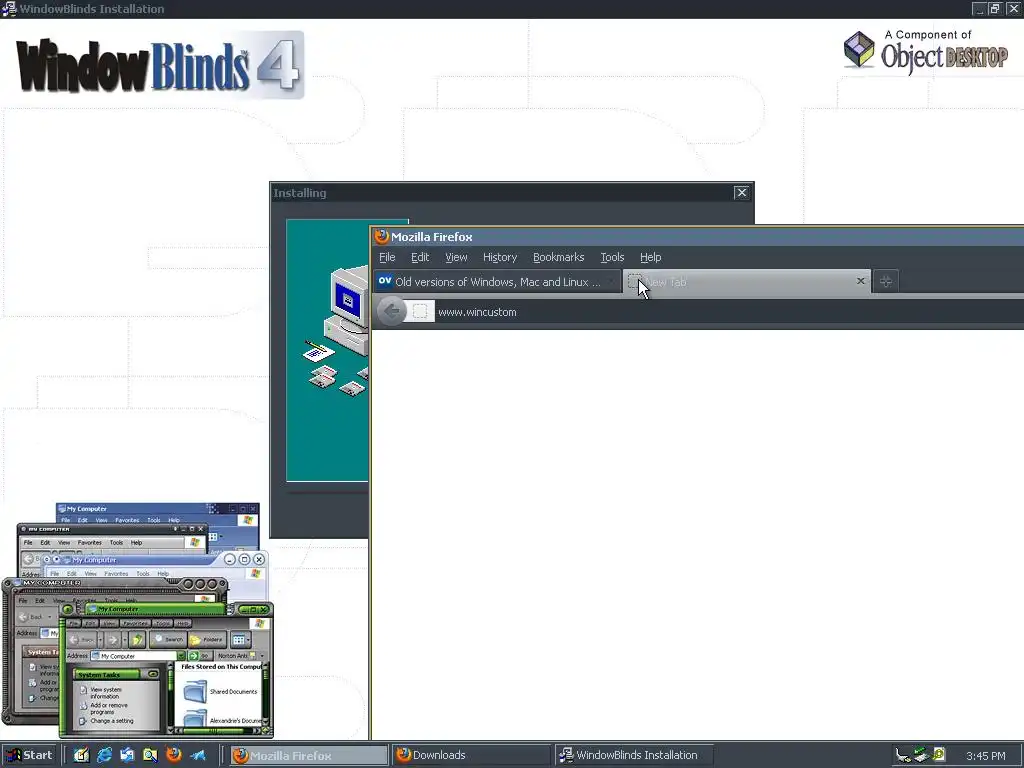The width and height of the screenshot is (1024, 768).
Task: Click the www.wincustom address field
Action: pyautogui.click(x=728, y=312)
